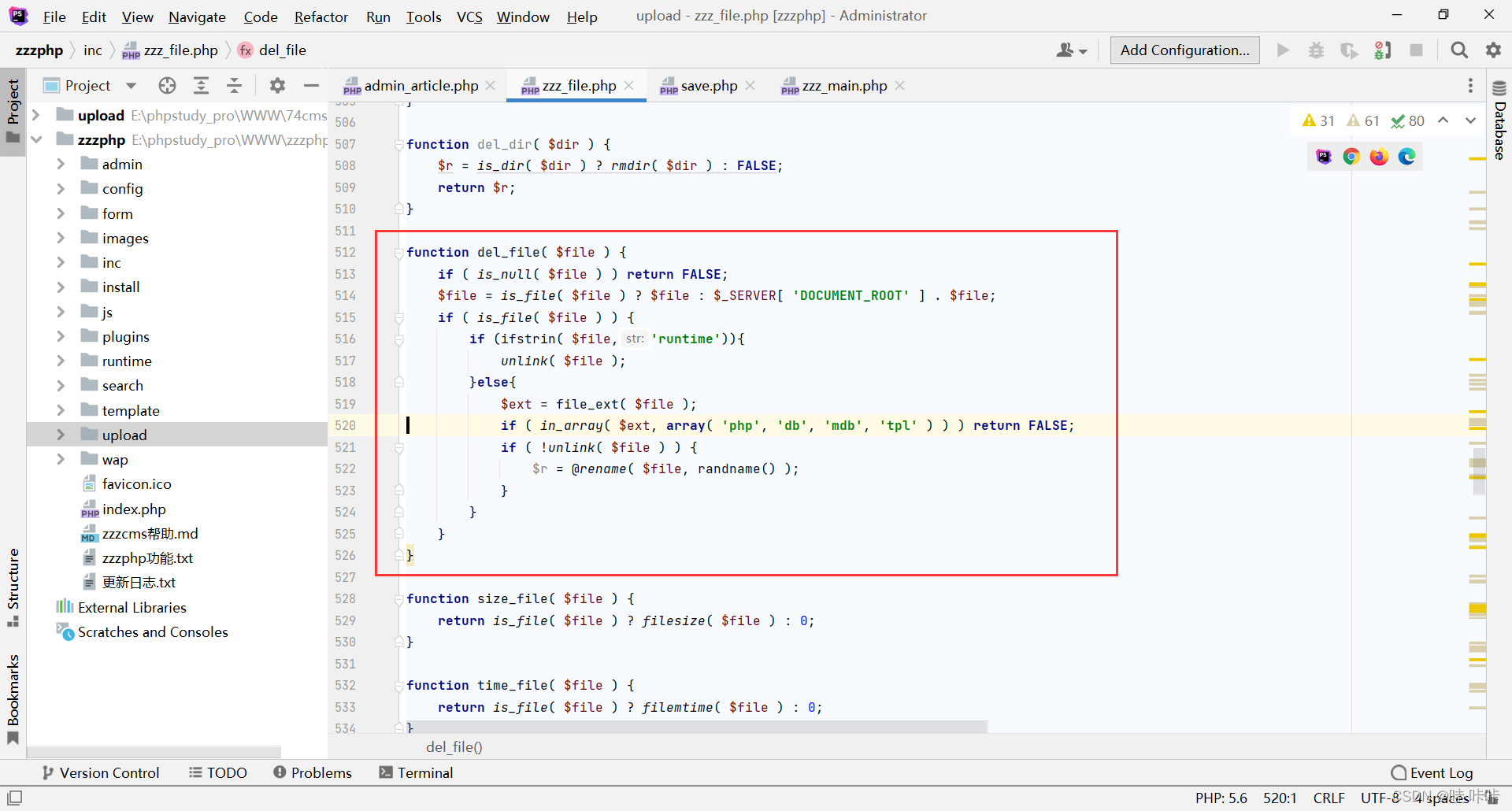Click Run with Coverage shield icon
Viewport: 1512px width, 811px height.
pos(1349,50)
